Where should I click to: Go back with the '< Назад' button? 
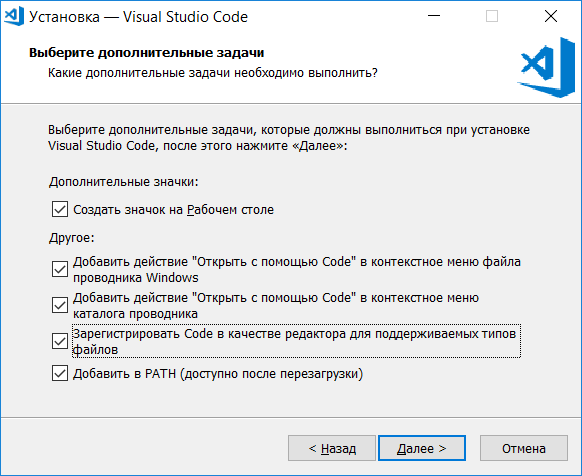(x=332, y=448)
